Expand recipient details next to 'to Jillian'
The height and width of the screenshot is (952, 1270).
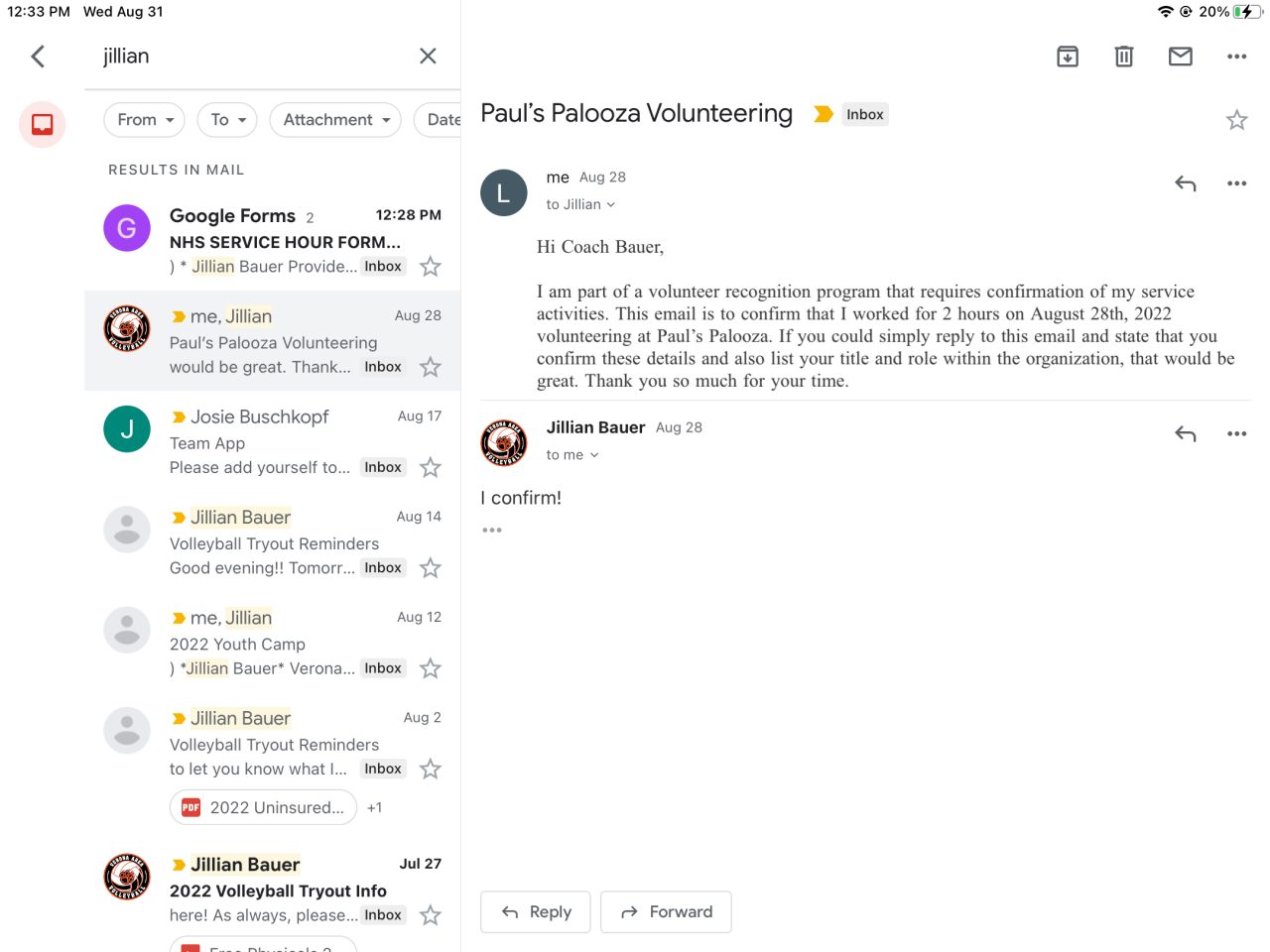(x=611, y=205)
